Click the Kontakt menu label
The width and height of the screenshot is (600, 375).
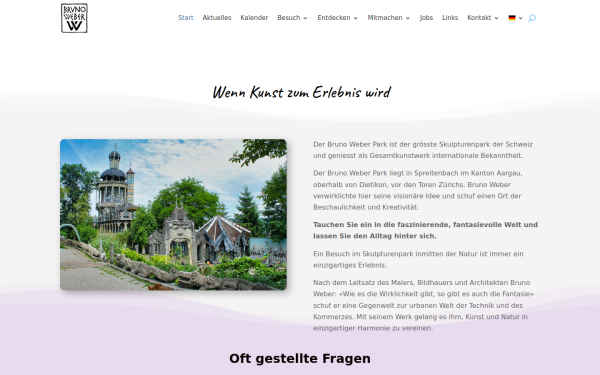pos(479,18)
